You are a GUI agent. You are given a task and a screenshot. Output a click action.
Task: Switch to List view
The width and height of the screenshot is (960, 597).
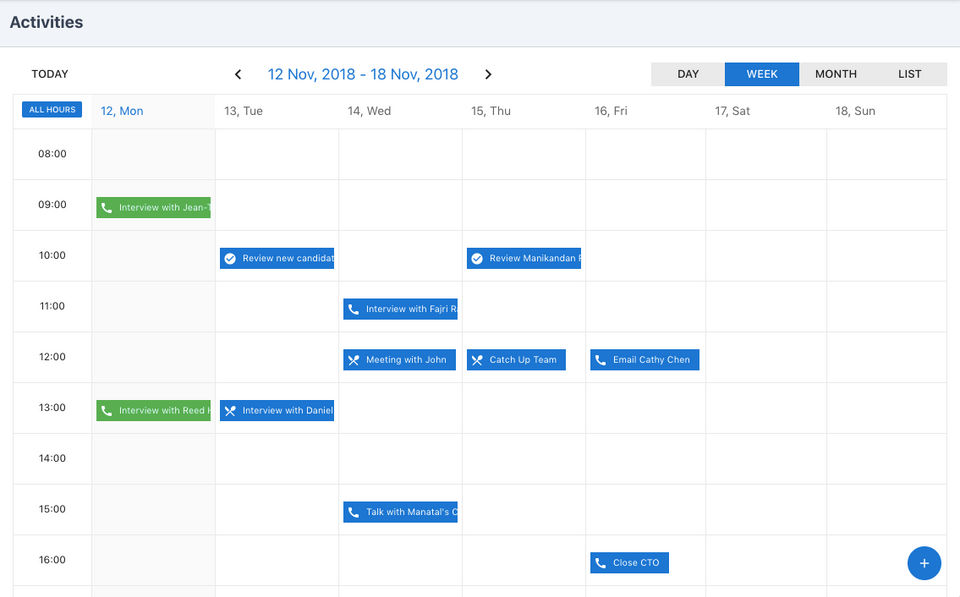(x=910, y=74)
